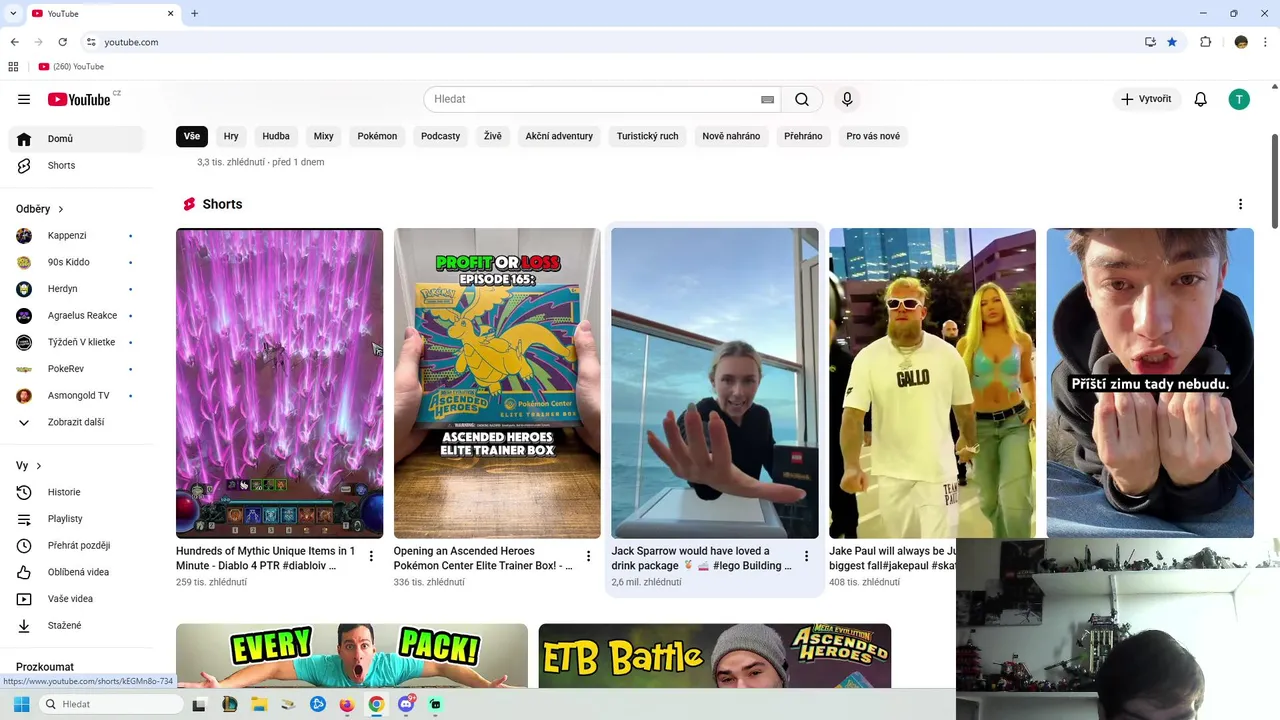Viewport: 1280px width, 720px height.
Task: Go back in the browser
Action: (14, 42)
